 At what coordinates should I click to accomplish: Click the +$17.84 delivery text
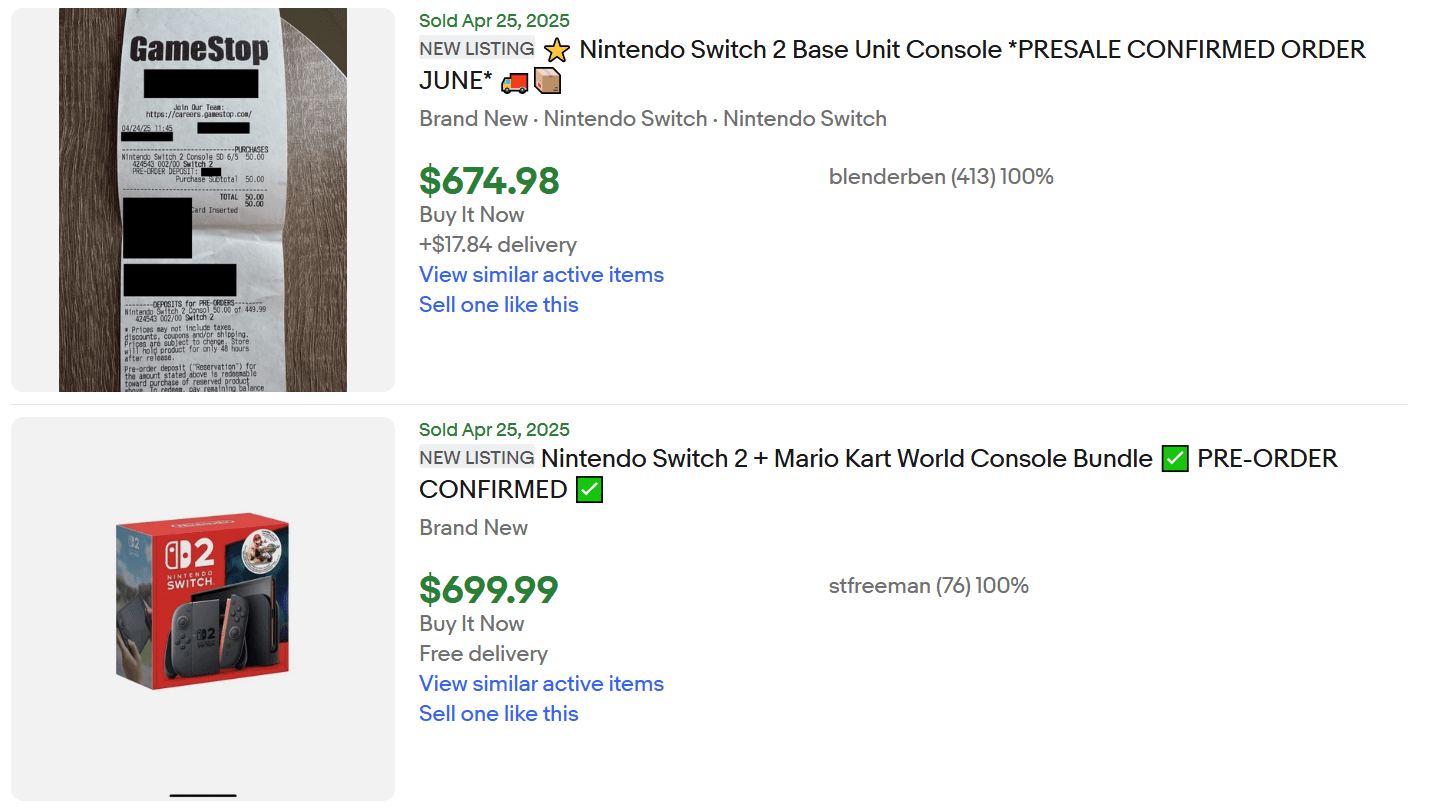point(498,244)
